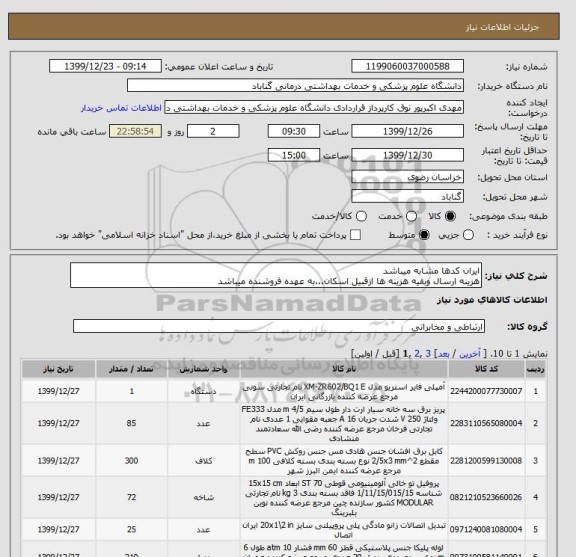The width and height of the screenshot is (576, 557).
Task: Click the remaining days field showing 2
Action: click(x=213, y=131)
